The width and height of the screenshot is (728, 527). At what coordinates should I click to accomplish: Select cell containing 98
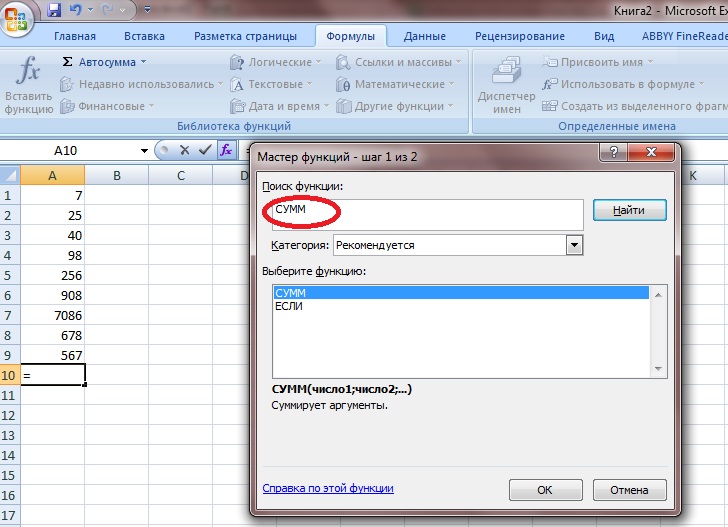(x=52, y=255)
